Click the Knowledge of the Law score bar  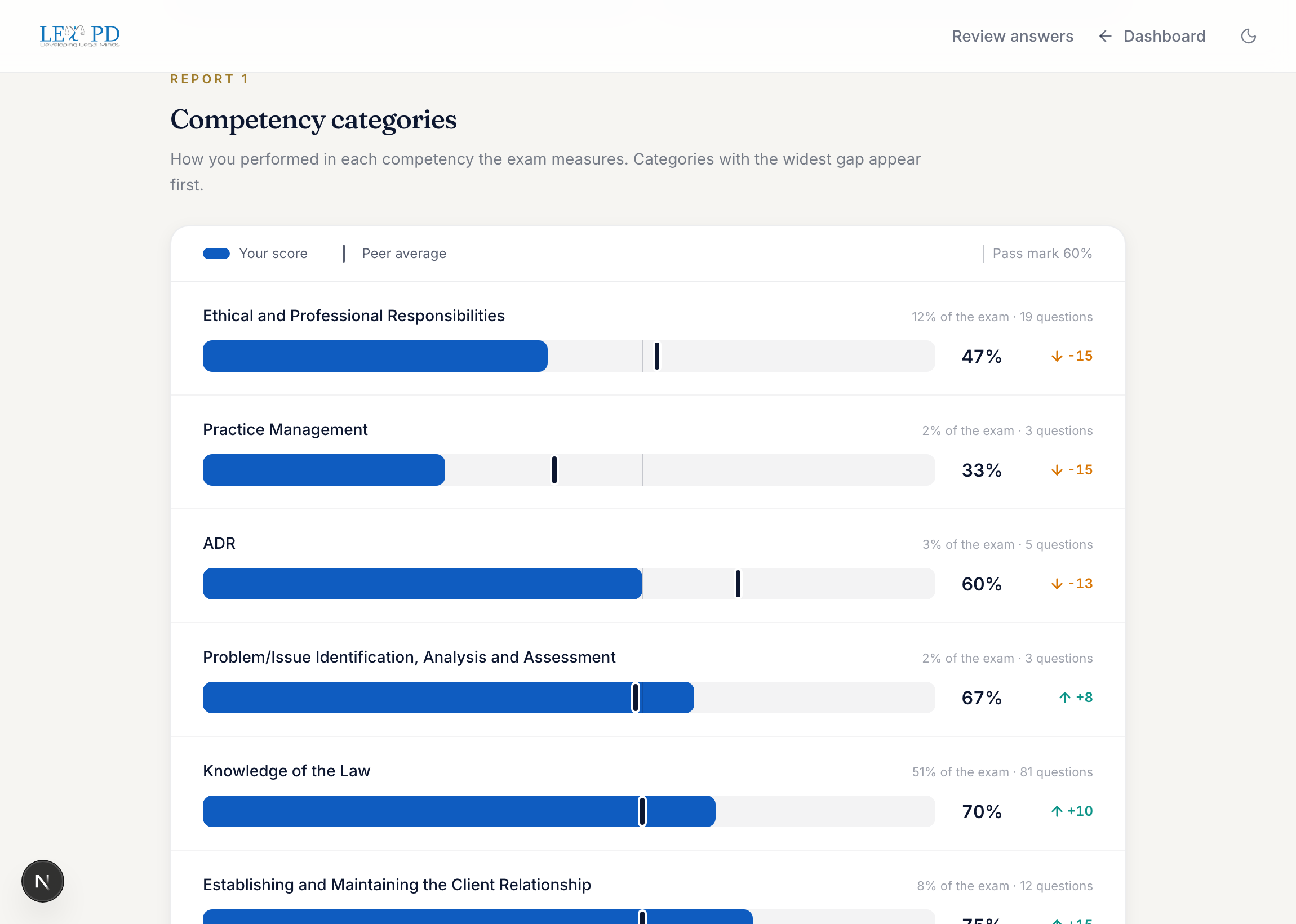[x=569, y=811]
